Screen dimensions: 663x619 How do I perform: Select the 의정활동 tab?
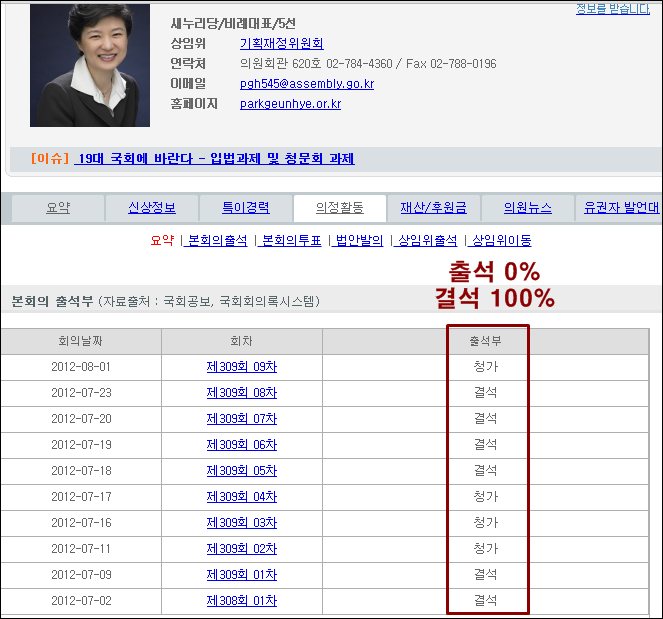pos(339,208)
